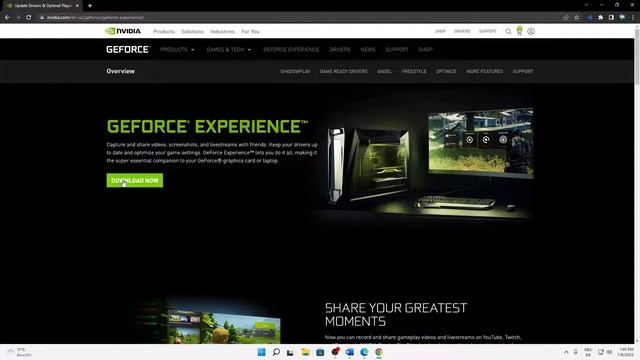Click the top-right SUPPORT link

(x=488, y=31)
